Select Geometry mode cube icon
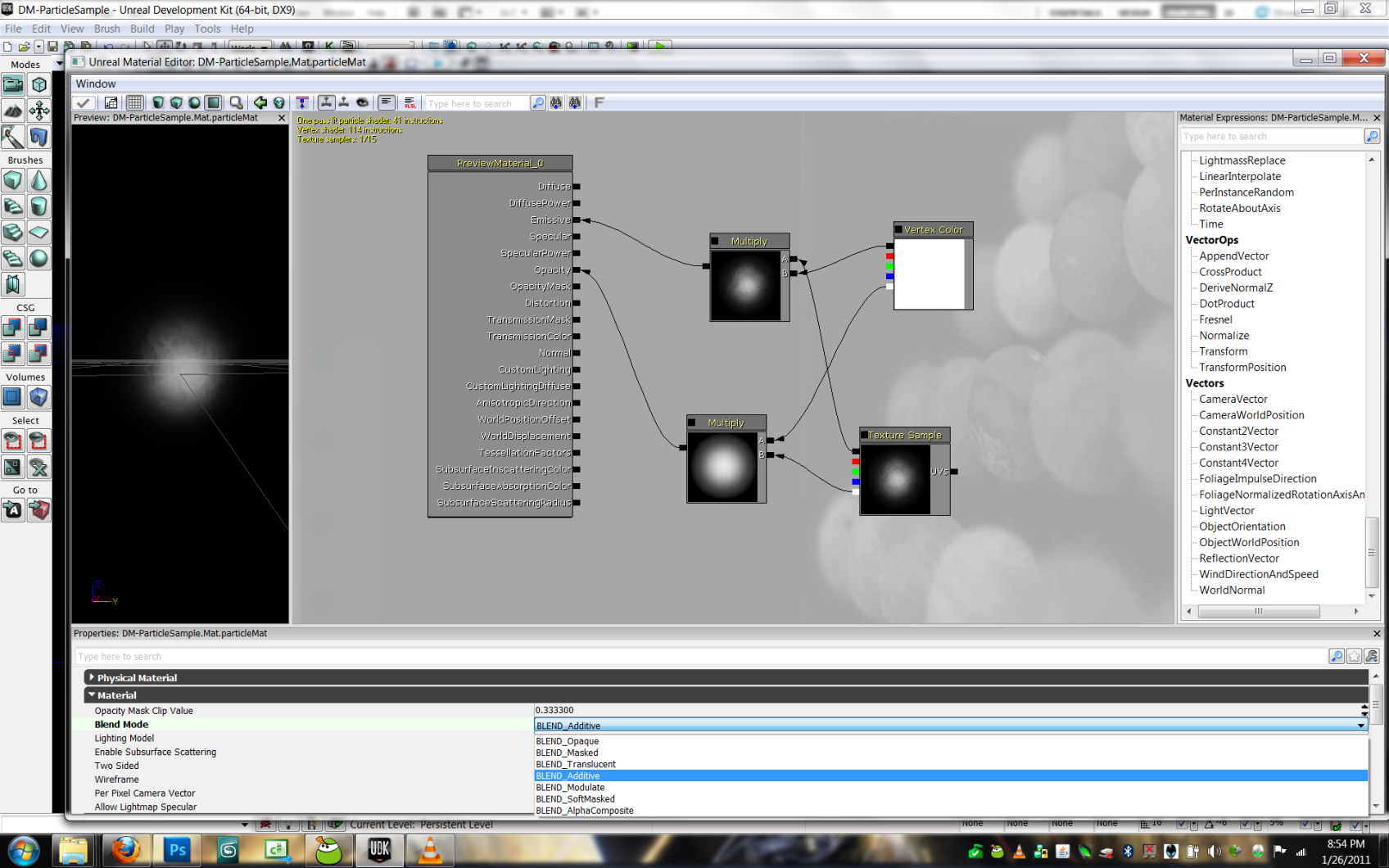The width and height of the screenshot is (1389, 868). (x=38, y=84)
